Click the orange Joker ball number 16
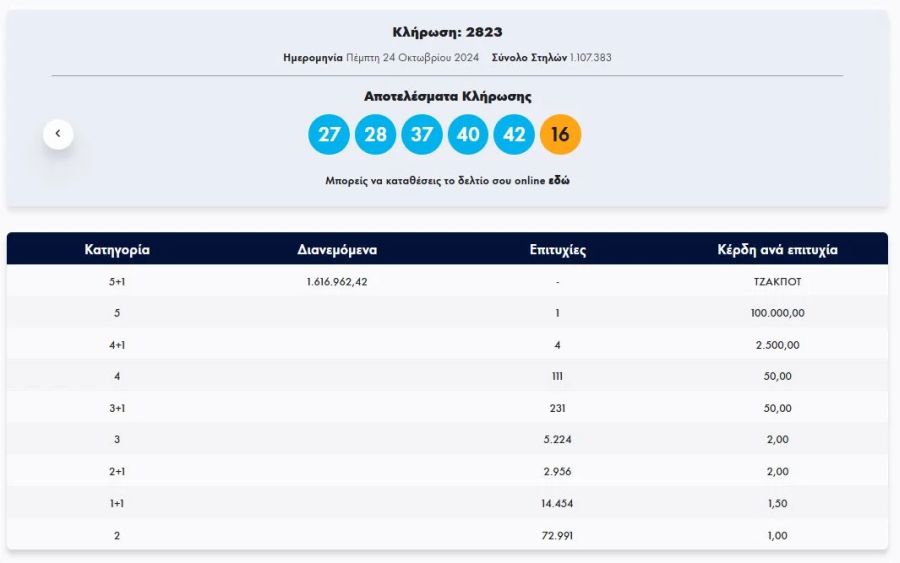The height and width of the screenshot is (563, 900). pos(560,135)
